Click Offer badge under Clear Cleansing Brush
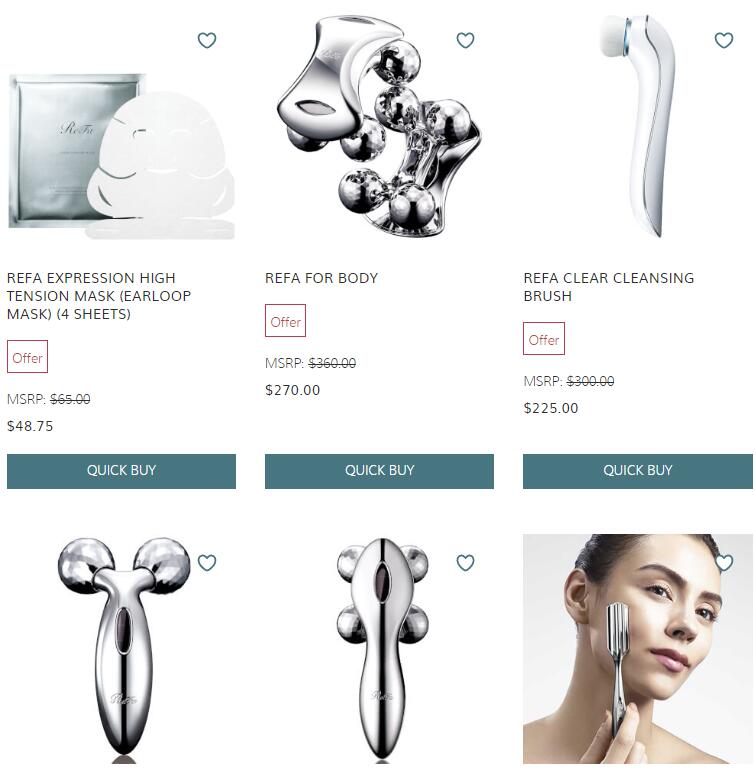 (x=544, y=338)
